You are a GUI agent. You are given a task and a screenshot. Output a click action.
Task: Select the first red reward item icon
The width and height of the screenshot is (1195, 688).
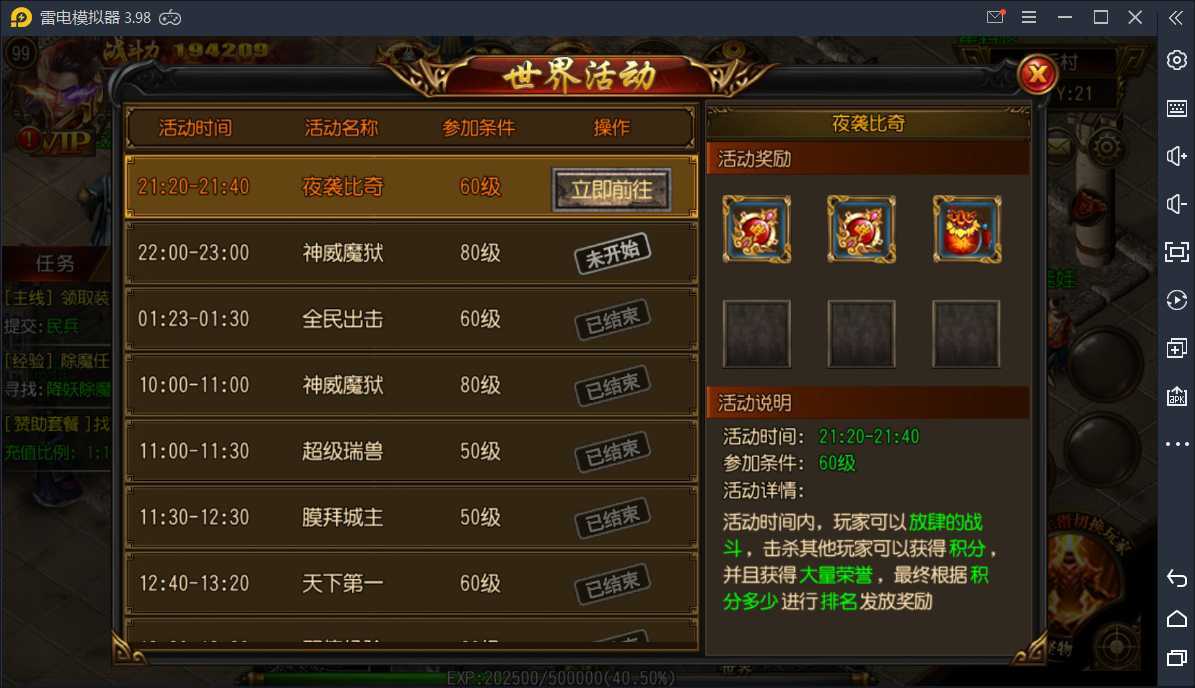[x=757, y=229]
